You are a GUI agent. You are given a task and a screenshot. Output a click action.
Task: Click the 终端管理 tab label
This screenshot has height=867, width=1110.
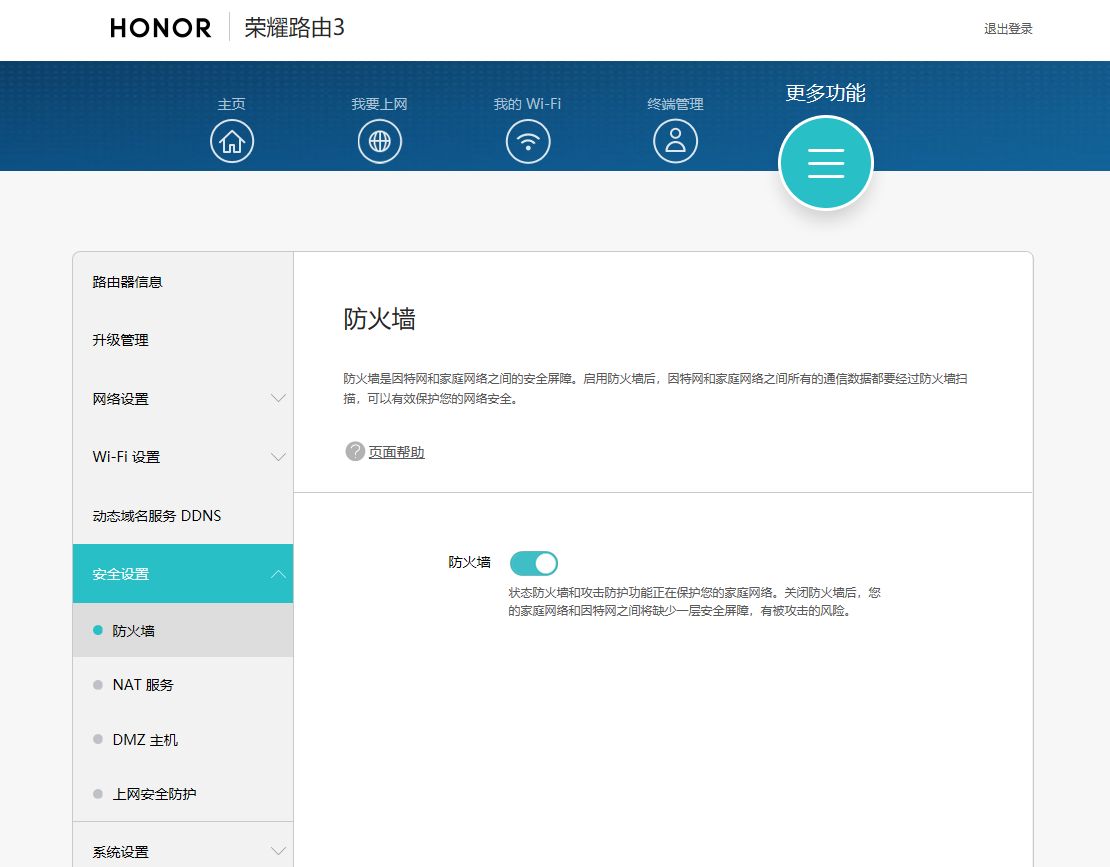pos(675,104)
